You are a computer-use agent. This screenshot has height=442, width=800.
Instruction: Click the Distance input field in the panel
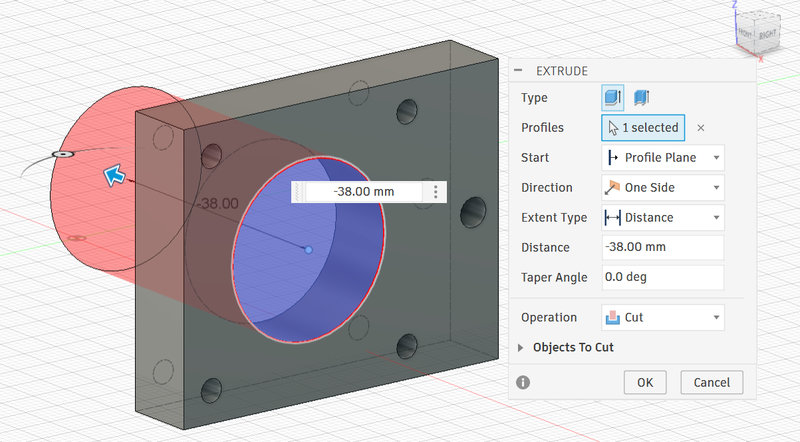click(663, 248)
